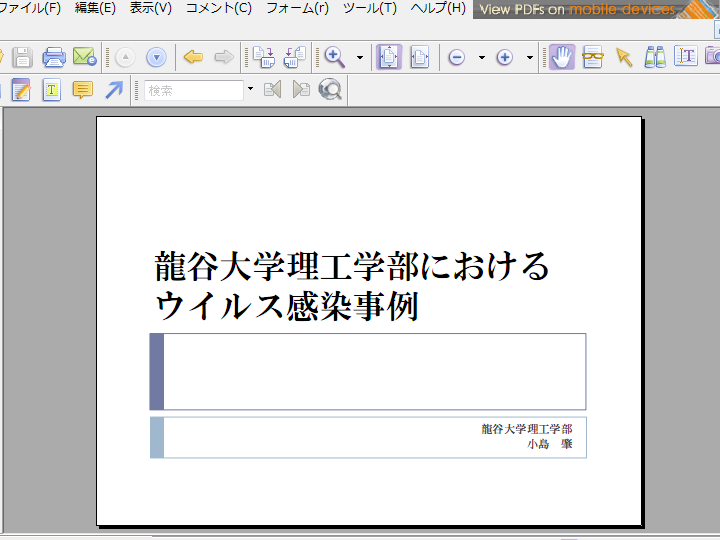Select the Hand tool
Viewport: 720px width, 540px height.
coord(562,57)
